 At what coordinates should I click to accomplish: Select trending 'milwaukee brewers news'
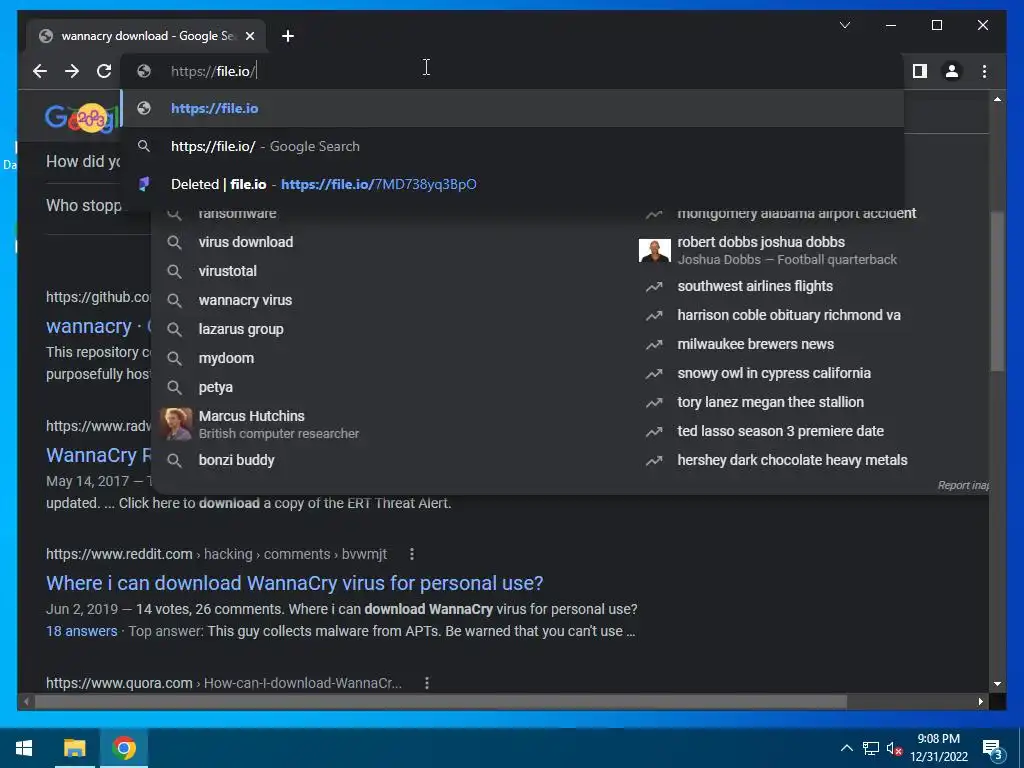[756, 344]
